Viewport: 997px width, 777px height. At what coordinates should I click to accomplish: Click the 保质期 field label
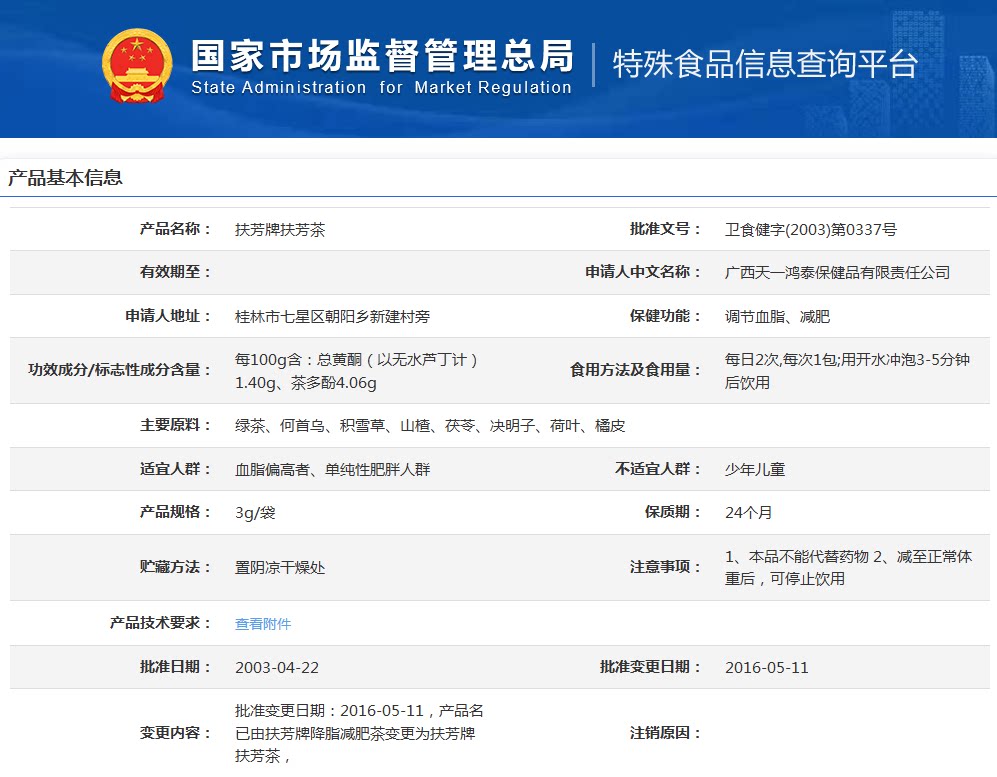click(672, 512)
